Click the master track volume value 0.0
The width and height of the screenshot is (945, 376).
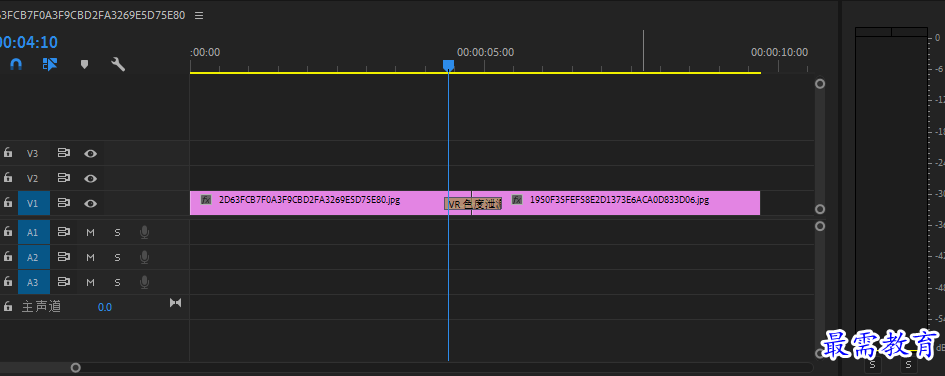pyautogui.click(x=105, y=307)
